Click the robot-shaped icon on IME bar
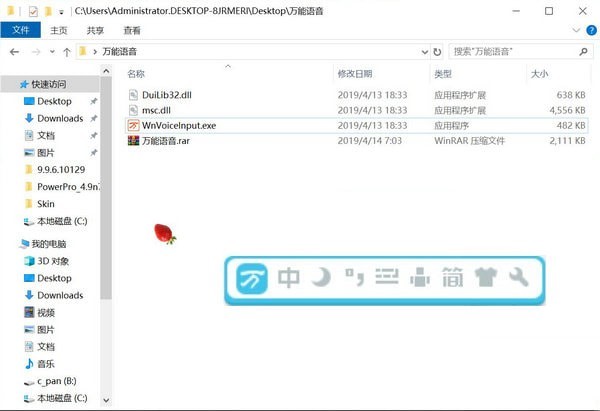 pyautogui.click(x=420, y=279)
